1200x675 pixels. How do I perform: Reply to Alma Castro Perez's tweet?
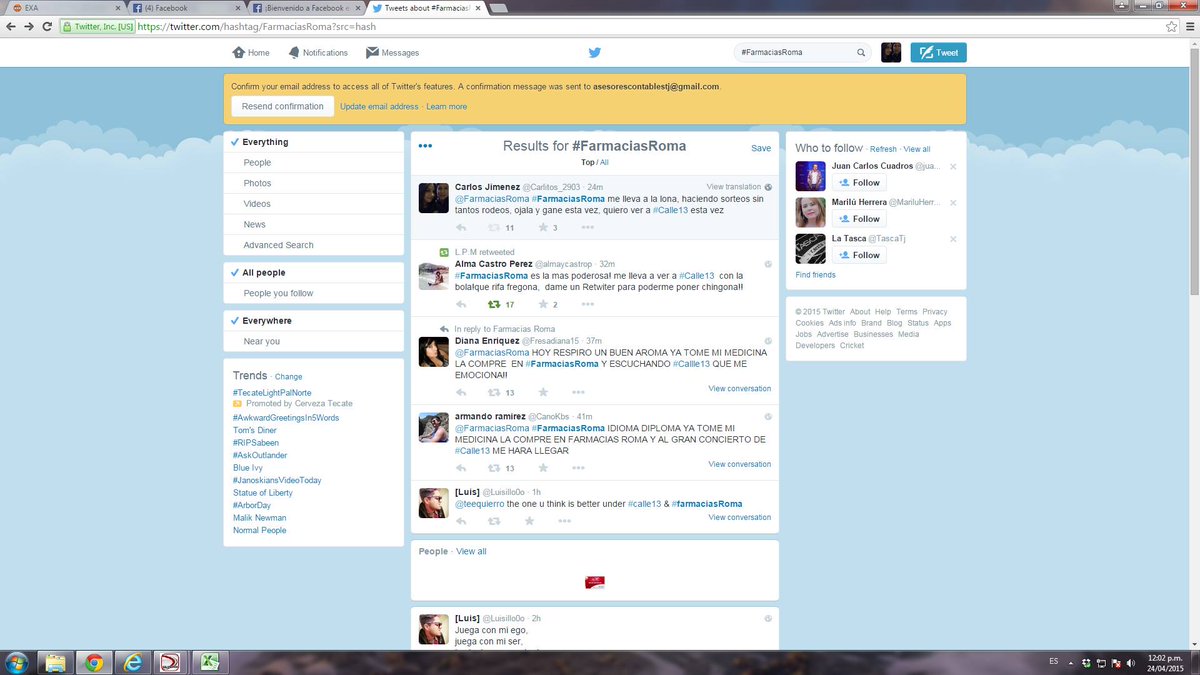click(x=461, y=304)
